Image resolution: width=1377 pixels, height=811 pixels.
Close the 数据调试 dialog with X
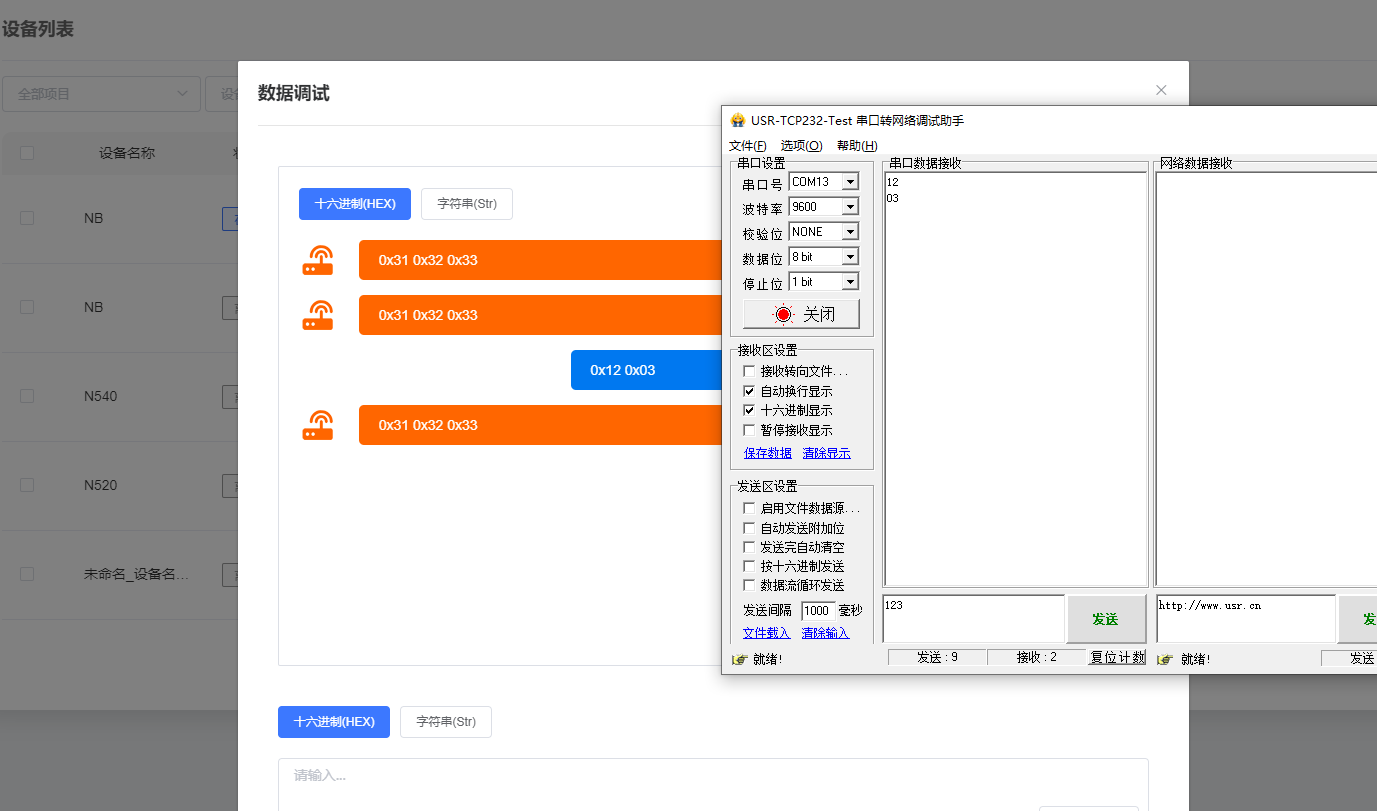pos(1161,90)
